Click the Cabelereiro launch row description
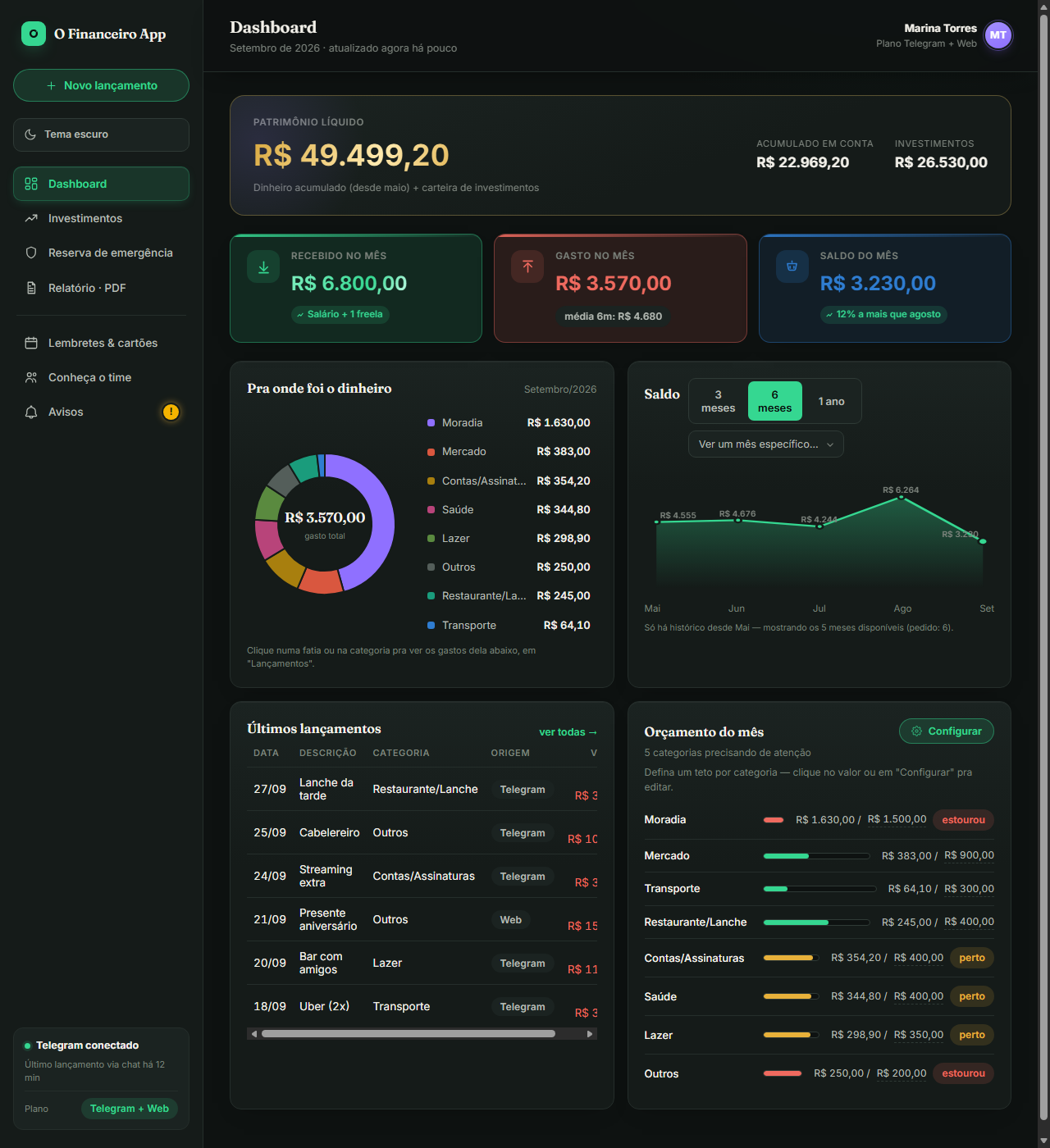The height and width of the screenshot is (1148, 1050). [329, 832]
